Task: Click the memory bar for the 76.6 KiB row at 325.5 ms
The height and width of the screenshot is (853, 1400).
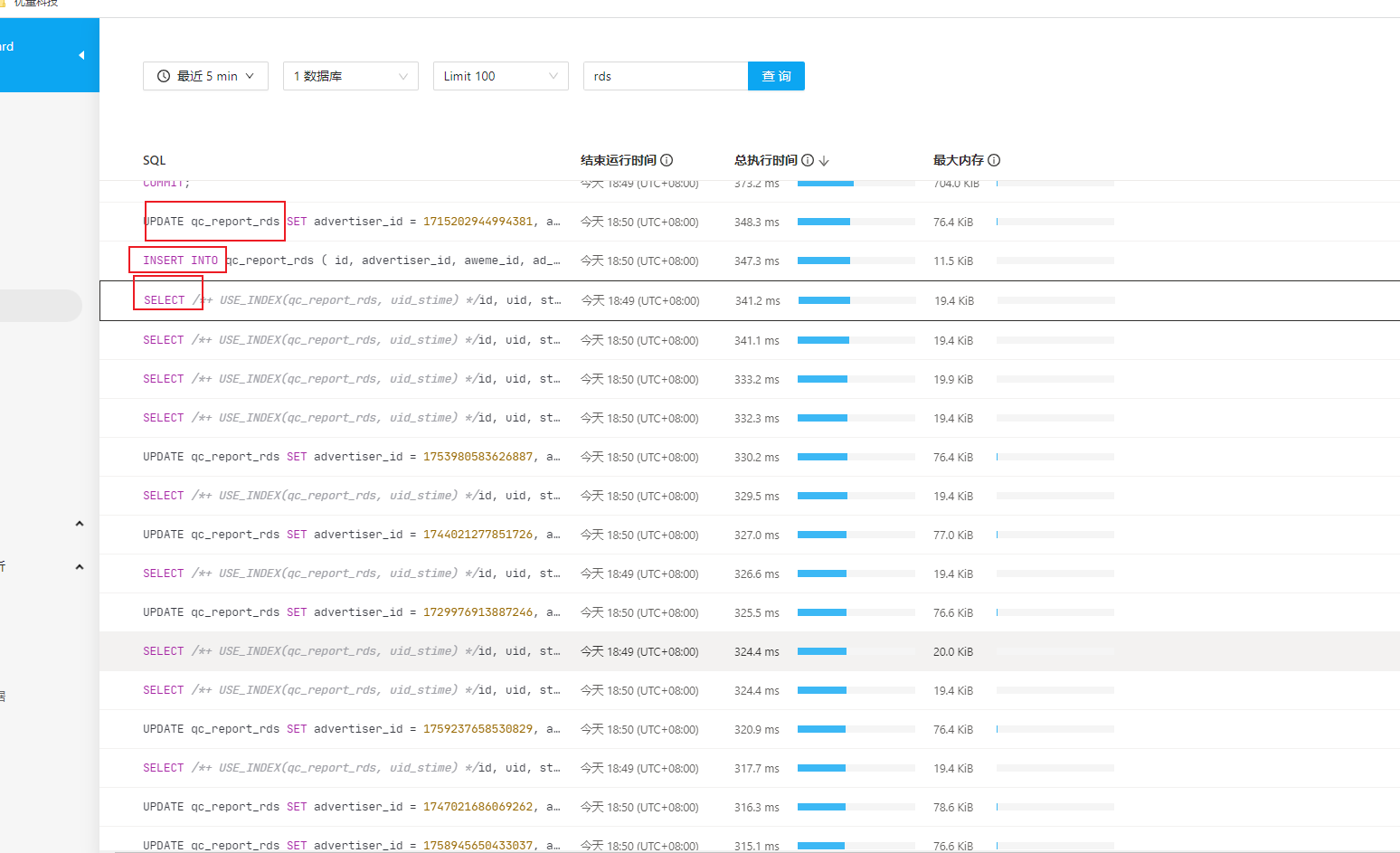Action: click(1055, 612)
